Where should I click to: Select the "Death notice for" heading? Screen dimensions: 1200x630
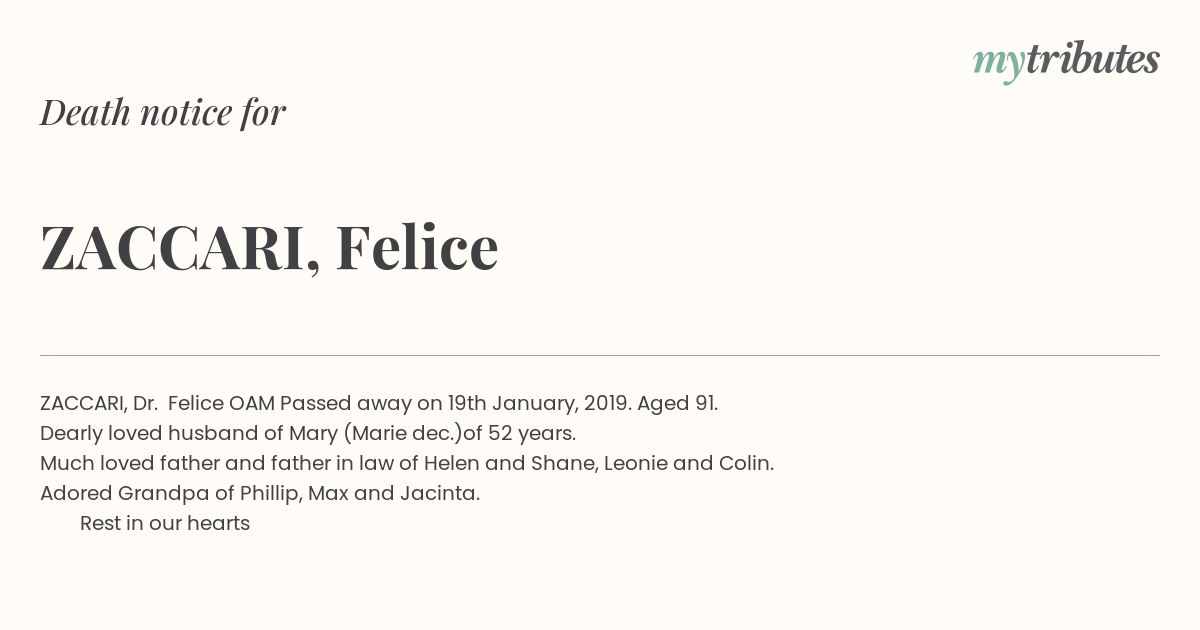point(163,112)
